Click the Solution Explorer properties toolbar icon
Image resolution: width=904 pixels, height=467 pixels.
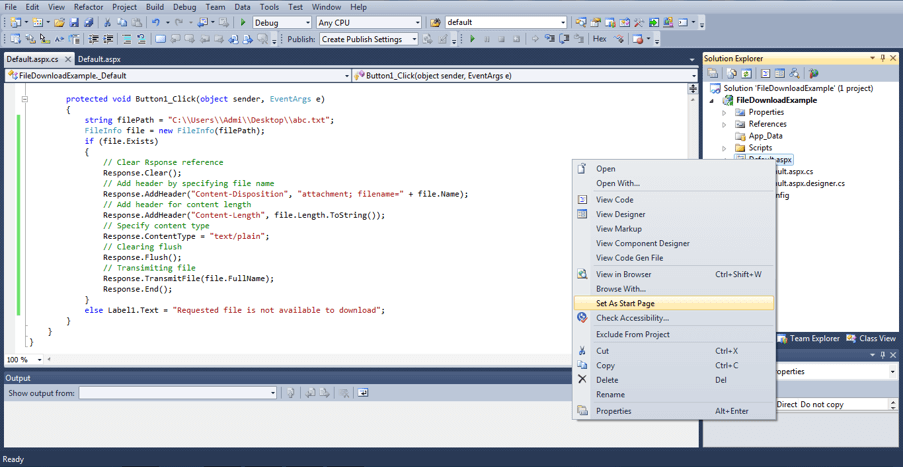(x=713, y=73)
